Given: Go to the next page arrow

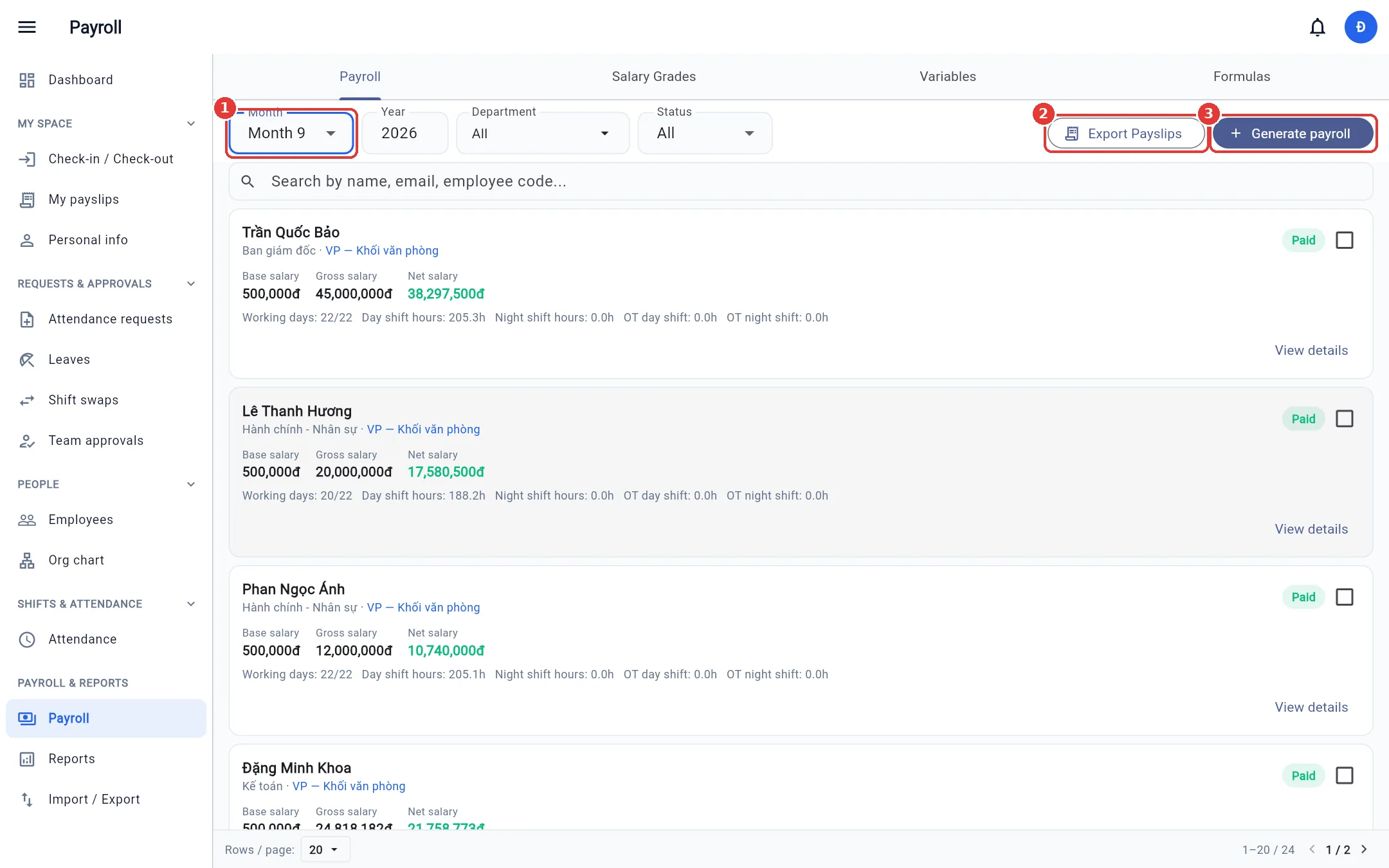Looking at the screenshot, I should pyautogui.click(x=1364, y=849).
